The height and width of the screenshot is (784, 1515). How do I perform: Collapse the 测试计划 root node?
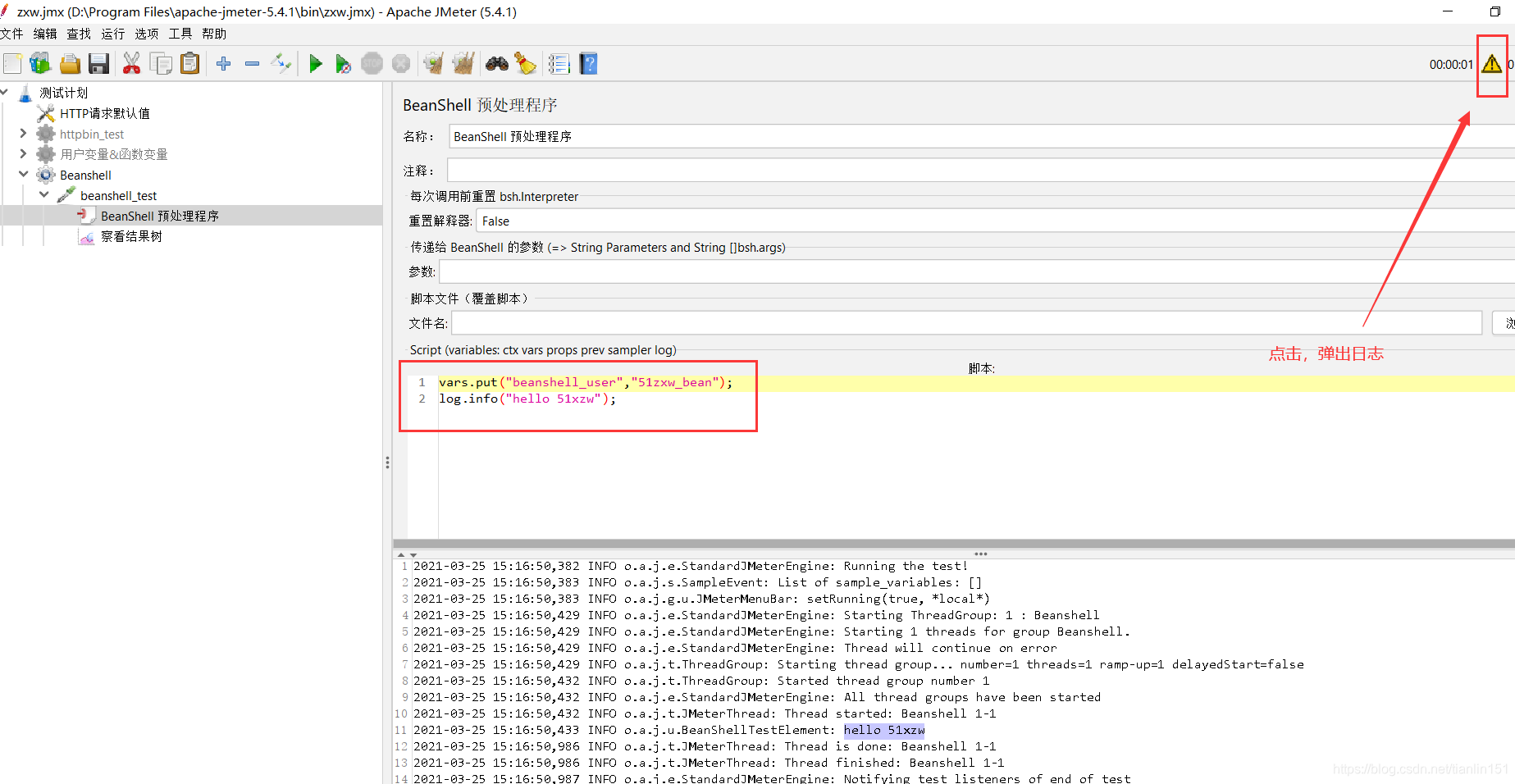(4, 92)
